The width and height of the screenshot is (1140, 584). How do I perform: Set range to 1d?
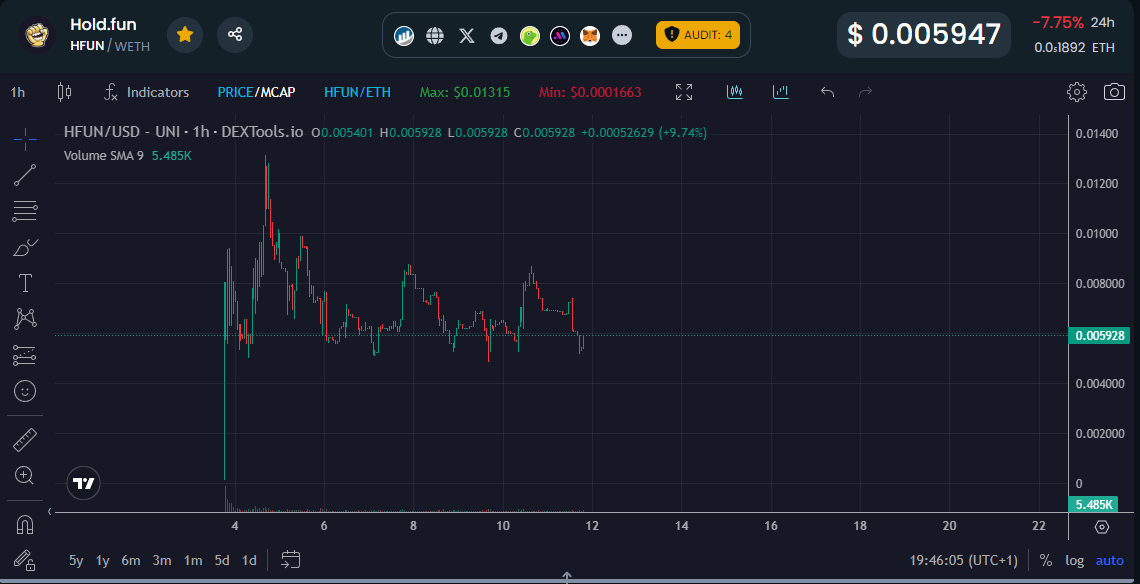249,560
